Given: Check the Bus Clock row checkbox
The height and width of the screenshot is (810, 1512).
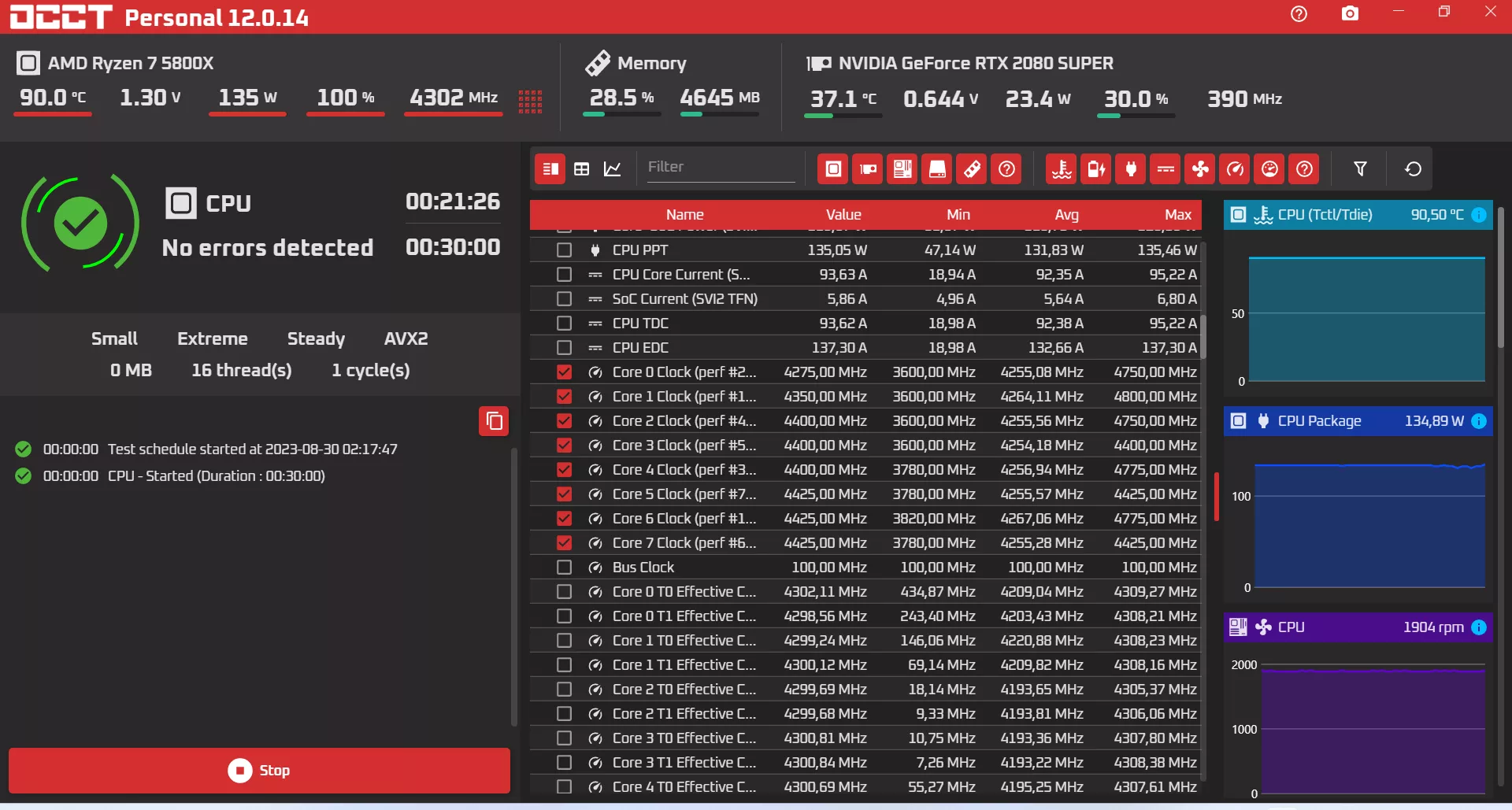Looking at the screenshot, I should [x=564, y=568].
